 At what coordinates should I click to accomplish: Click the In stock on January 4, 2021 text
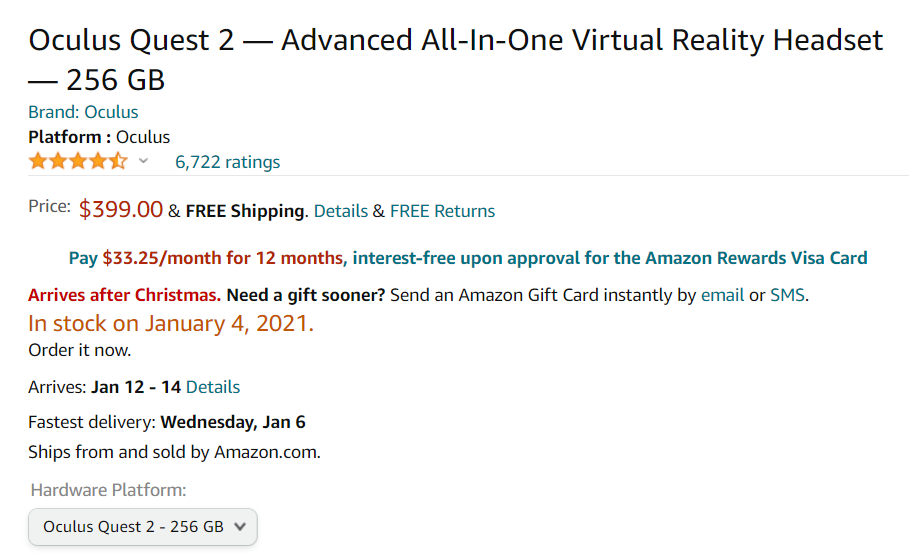pos(171,324)
